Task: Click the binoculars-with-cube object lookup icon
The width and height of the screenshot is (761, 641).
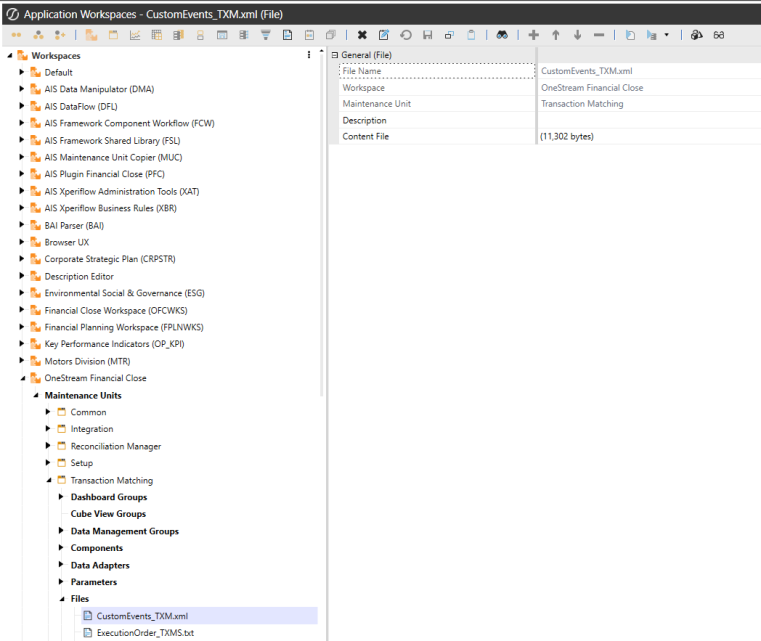Action: 697,35
